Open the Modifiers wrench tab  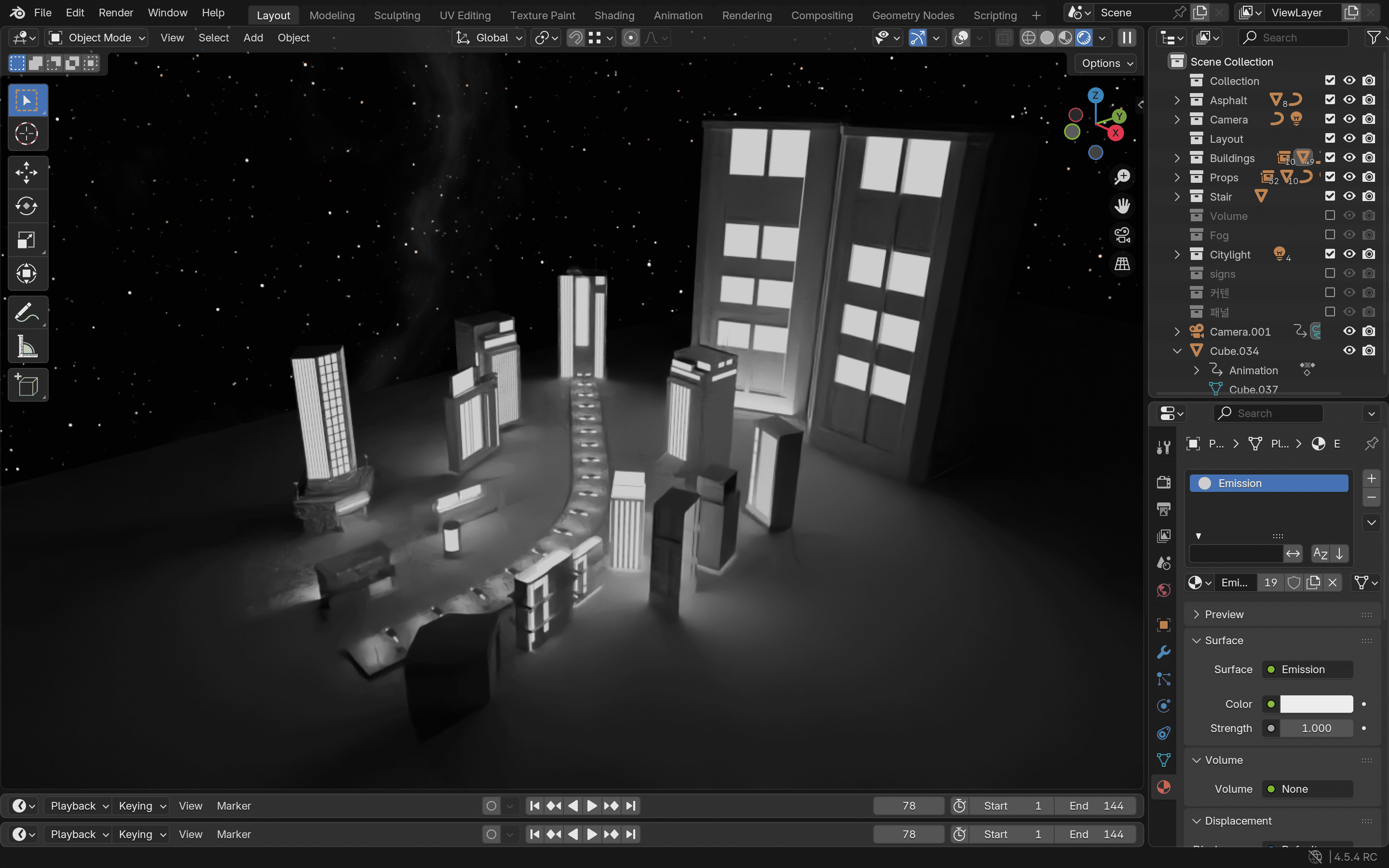click(1163, 652)
